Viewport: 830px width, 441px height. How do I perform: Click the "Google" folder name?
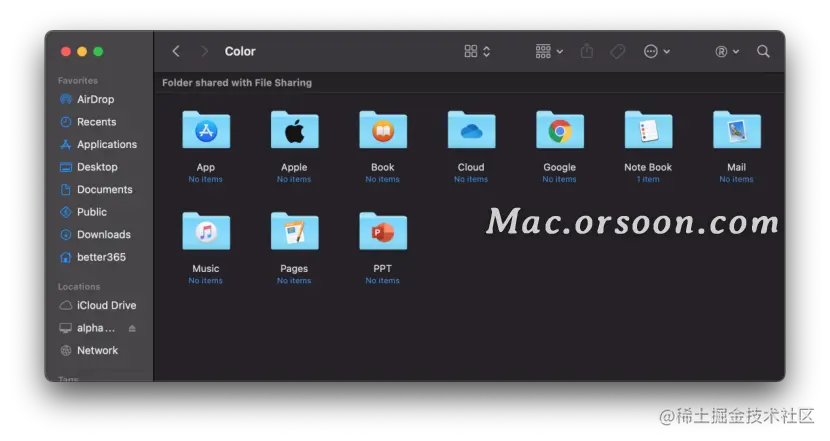(x=560, y=167)
